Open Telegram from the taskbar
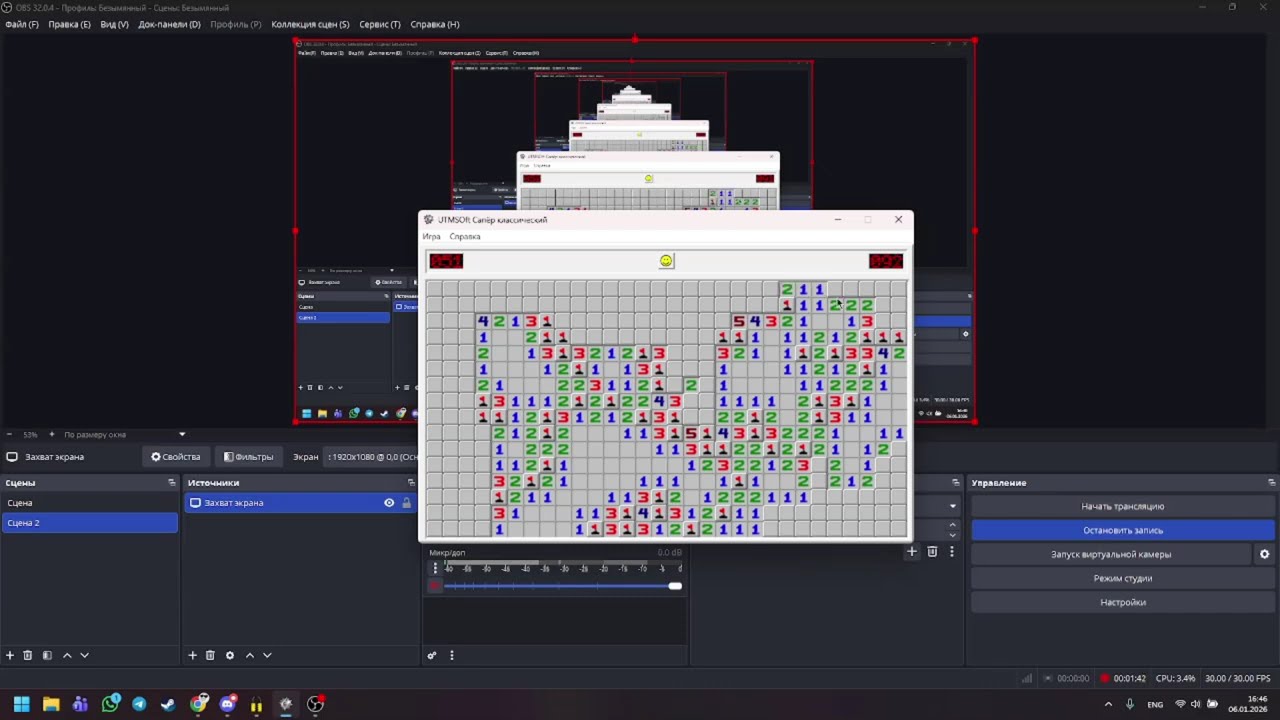Viewport: 1280px width, 720px height. [139, 704]
